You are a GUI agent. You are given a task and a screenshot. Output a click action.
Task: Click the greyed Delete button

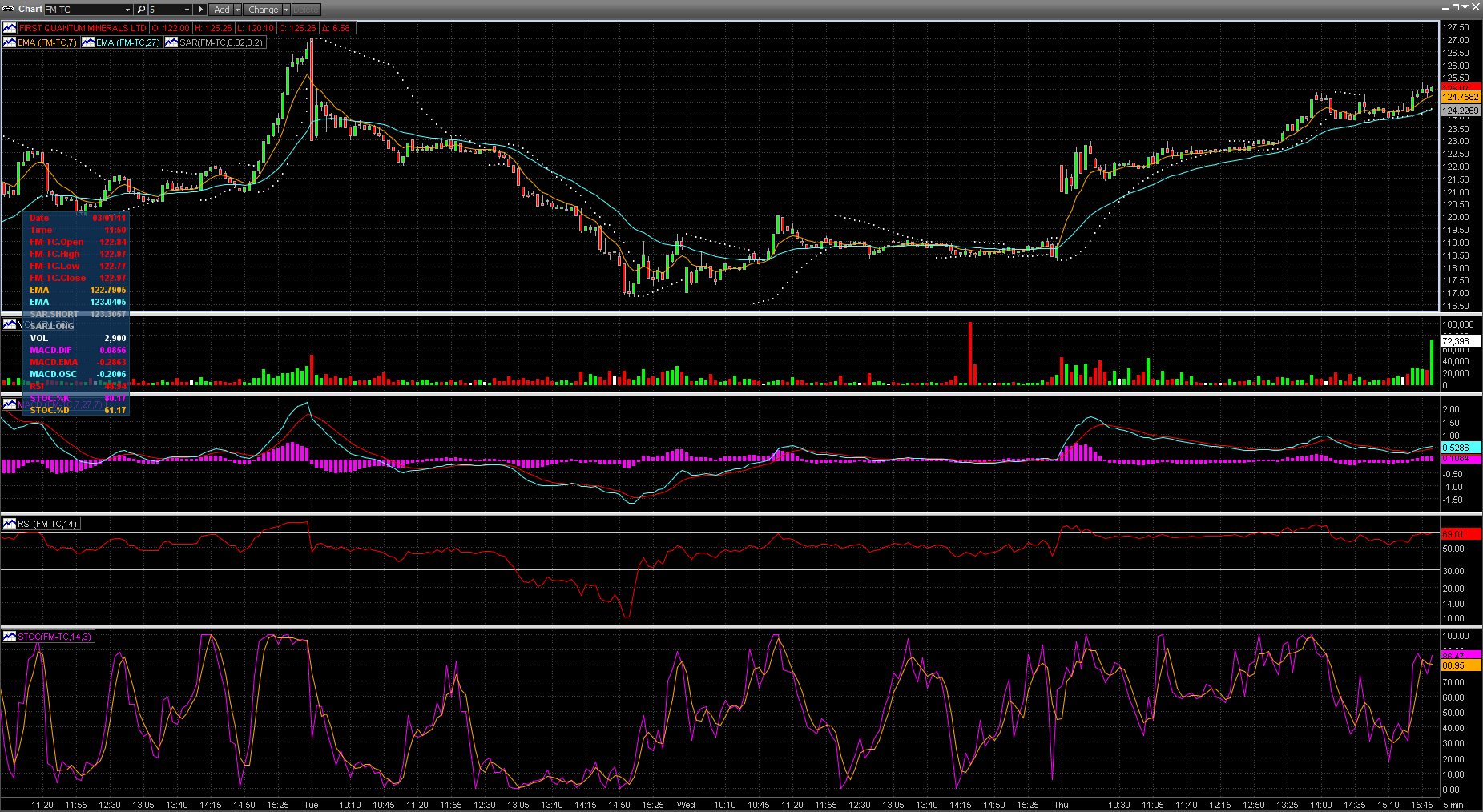click(306, 10)
